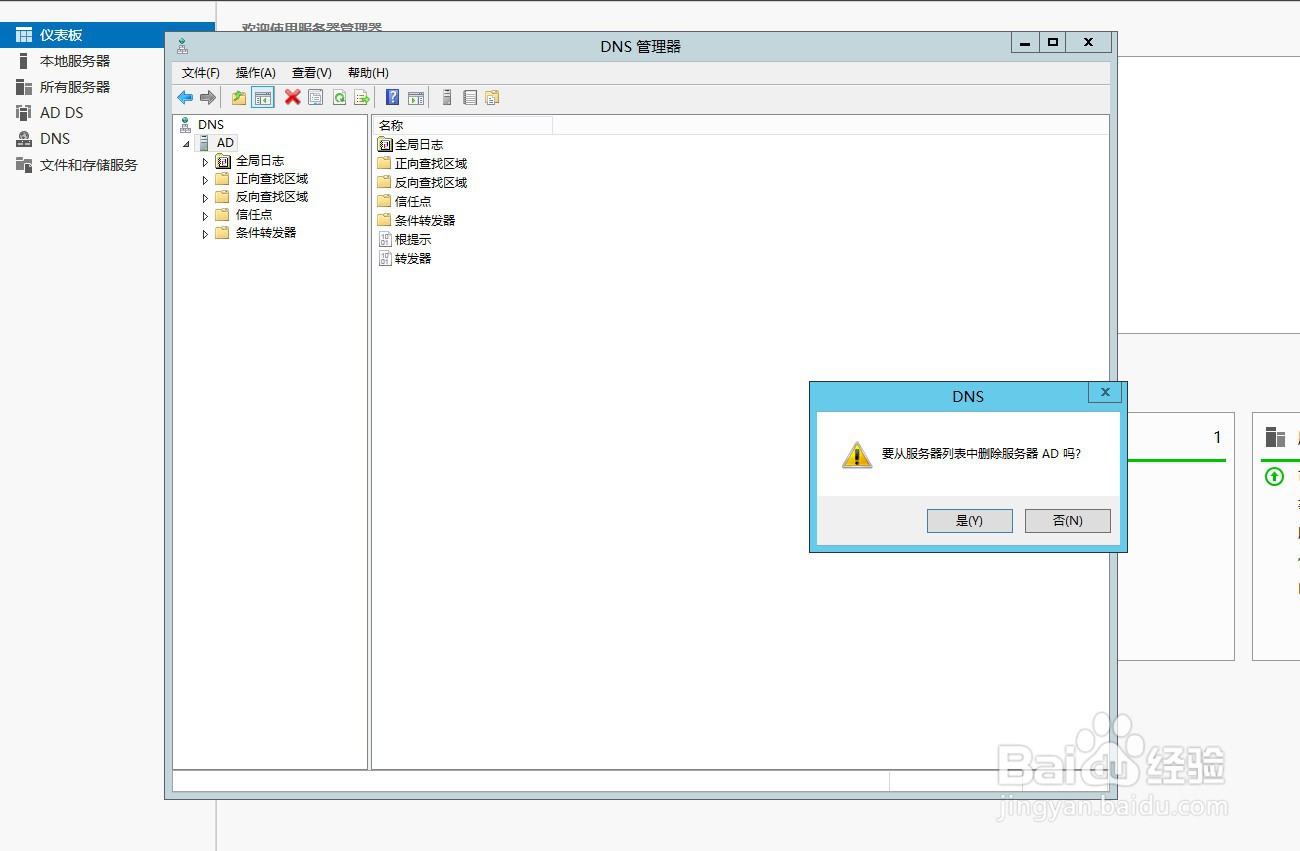The image size is (1300, 851).
Task: Click the 信任点 folder icon in right pane
Action: click(x=385, y=201)
